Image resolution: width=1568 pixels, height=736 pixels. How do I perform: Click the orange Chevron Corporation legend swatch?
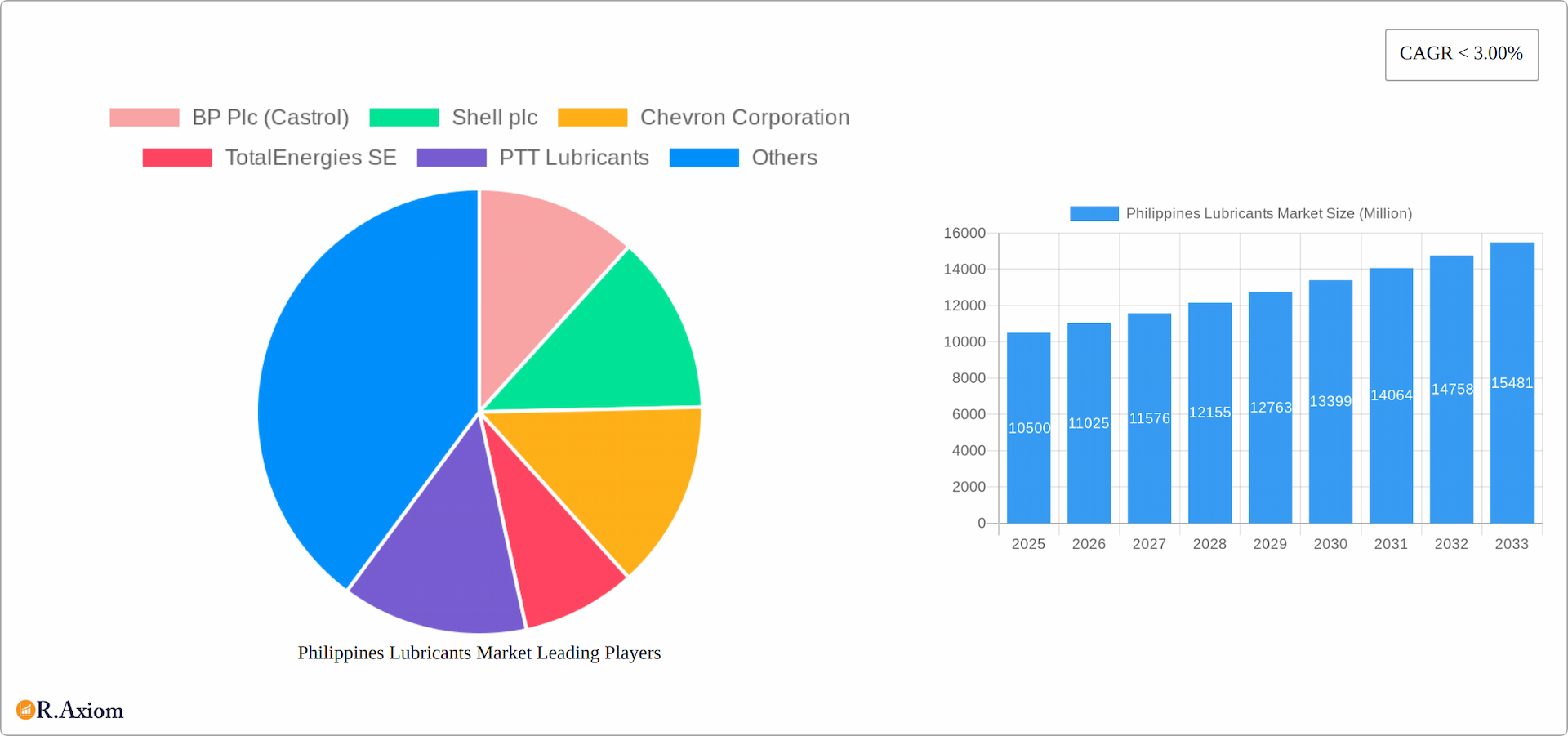592,117
